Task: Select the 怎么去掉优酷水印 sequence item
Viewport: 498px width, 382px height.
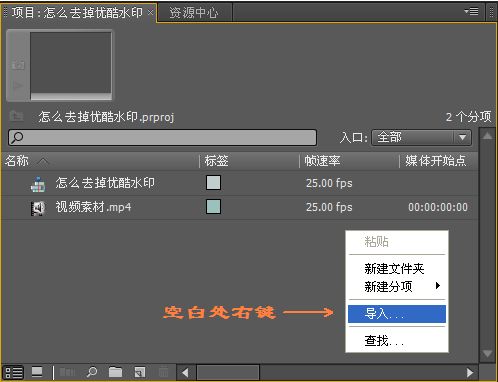Action: 105,183
